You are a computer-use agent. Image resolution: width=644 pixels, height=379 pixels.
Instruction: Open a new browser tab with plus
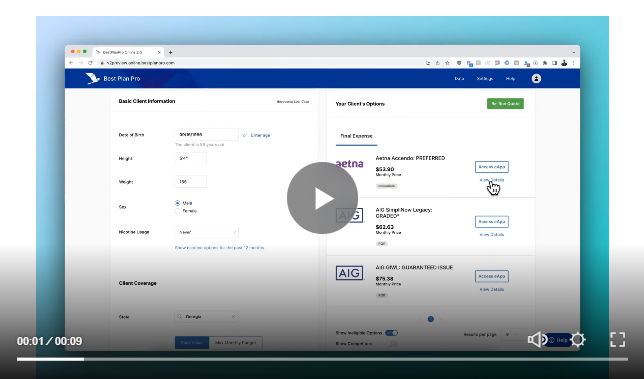pos(170,52)
